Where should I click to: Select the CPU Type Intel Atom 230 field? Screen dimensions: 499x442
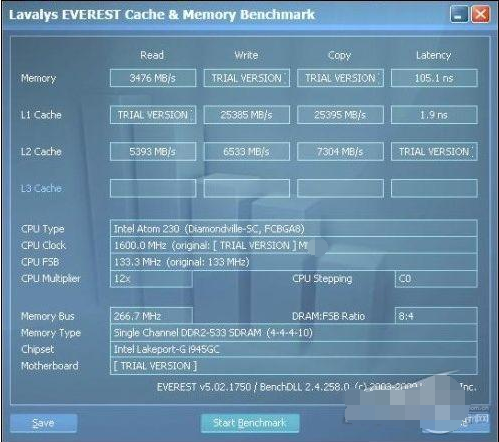click(x=294, y=229)
